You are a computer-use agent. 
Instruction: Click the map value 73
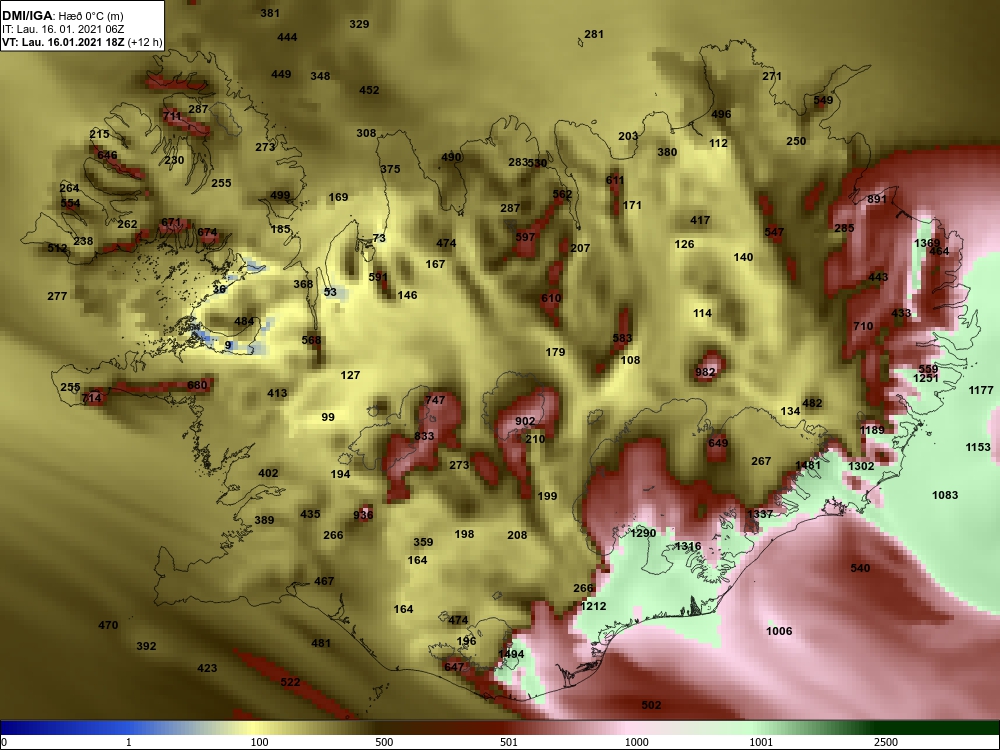(379, 239)
